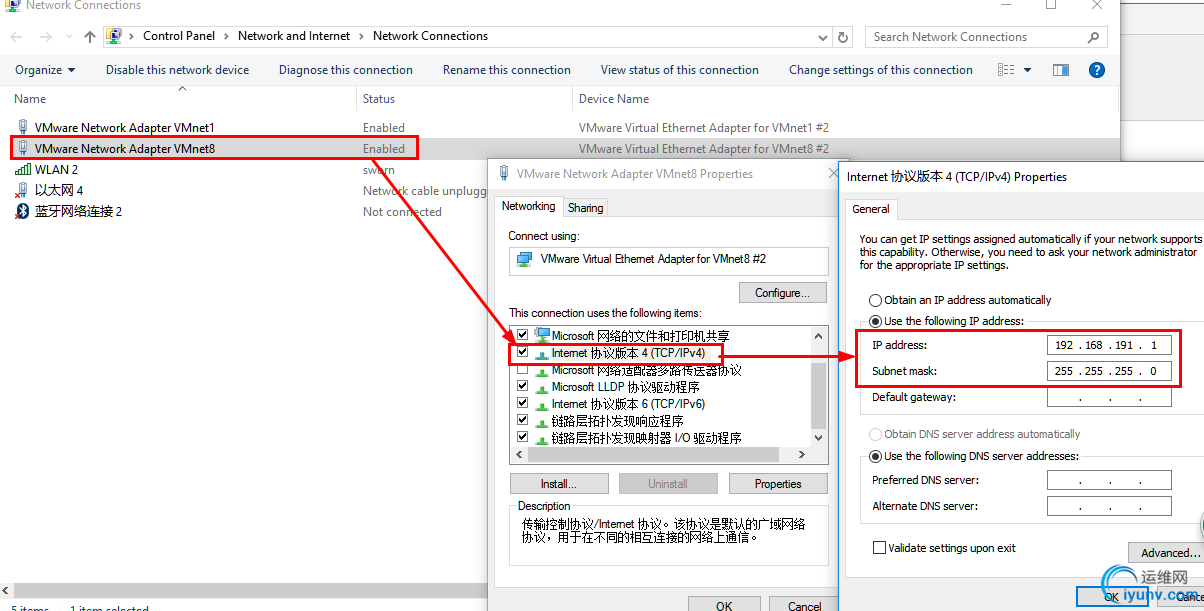Refresh the Network Connections address bar
The image size is (1204, 611).
843,37
